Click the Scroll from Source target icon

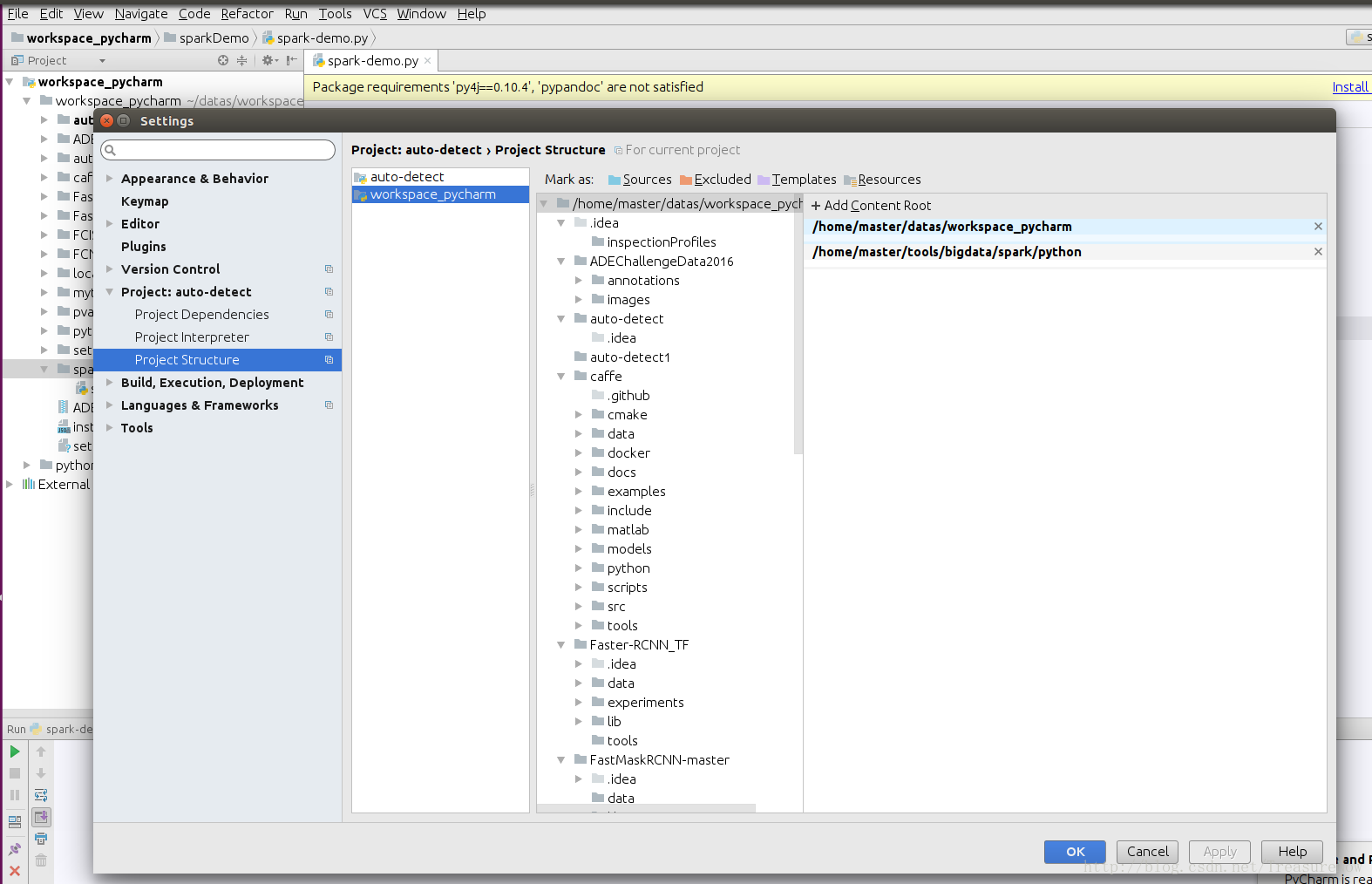223,60
